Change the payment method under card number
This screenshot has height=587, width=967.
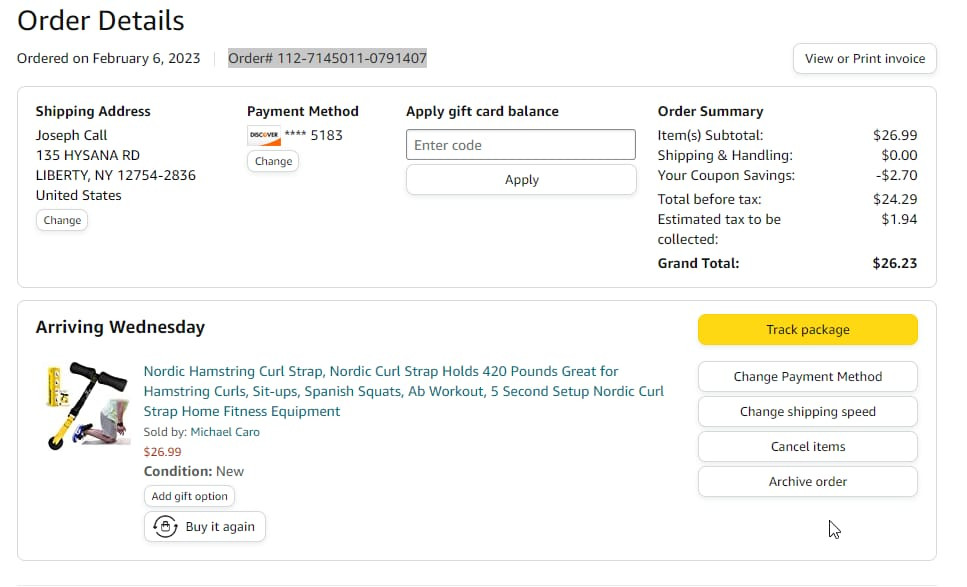tap(273, 161)
